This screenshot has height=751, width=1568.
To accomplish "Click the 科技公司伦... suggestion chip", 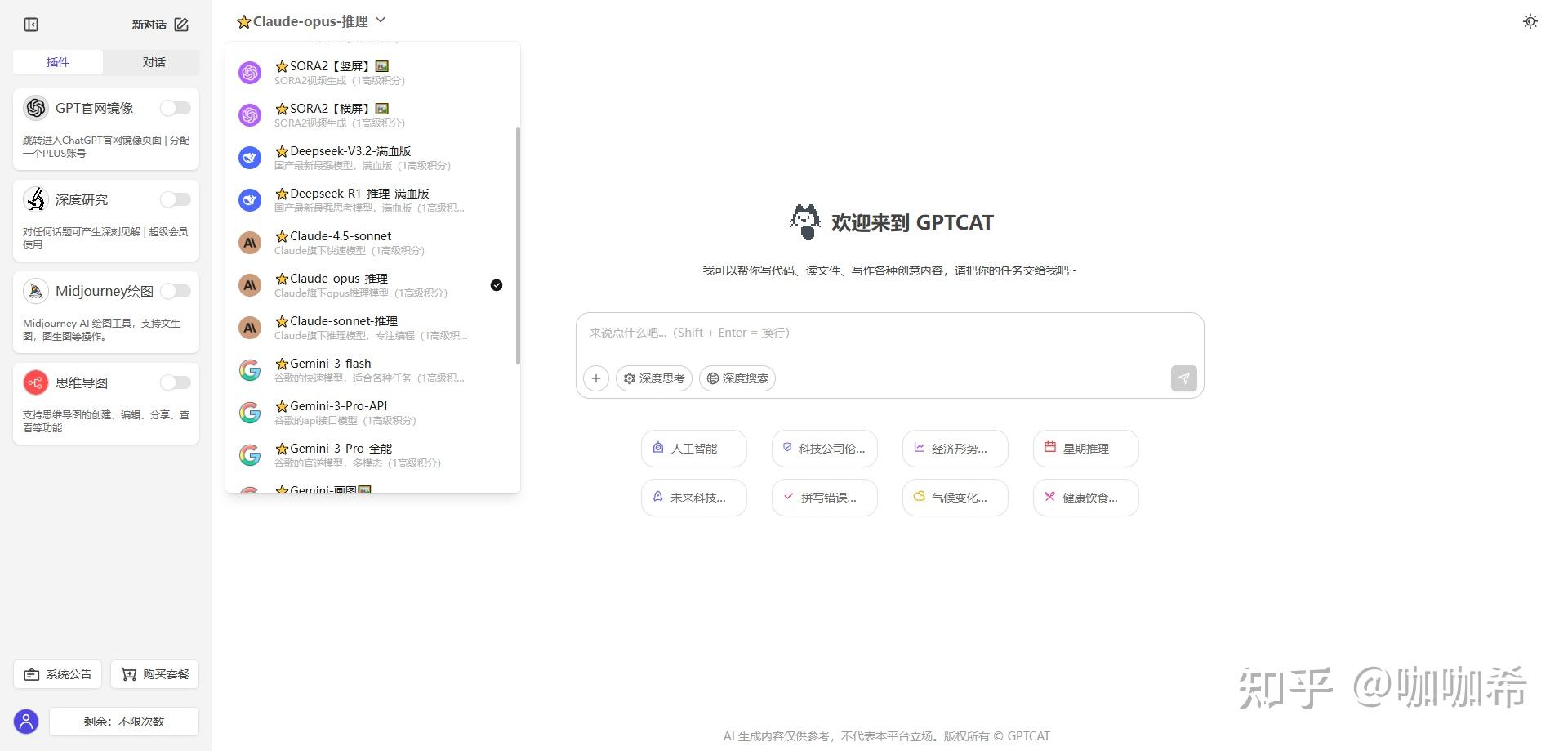I will (825, 449).
